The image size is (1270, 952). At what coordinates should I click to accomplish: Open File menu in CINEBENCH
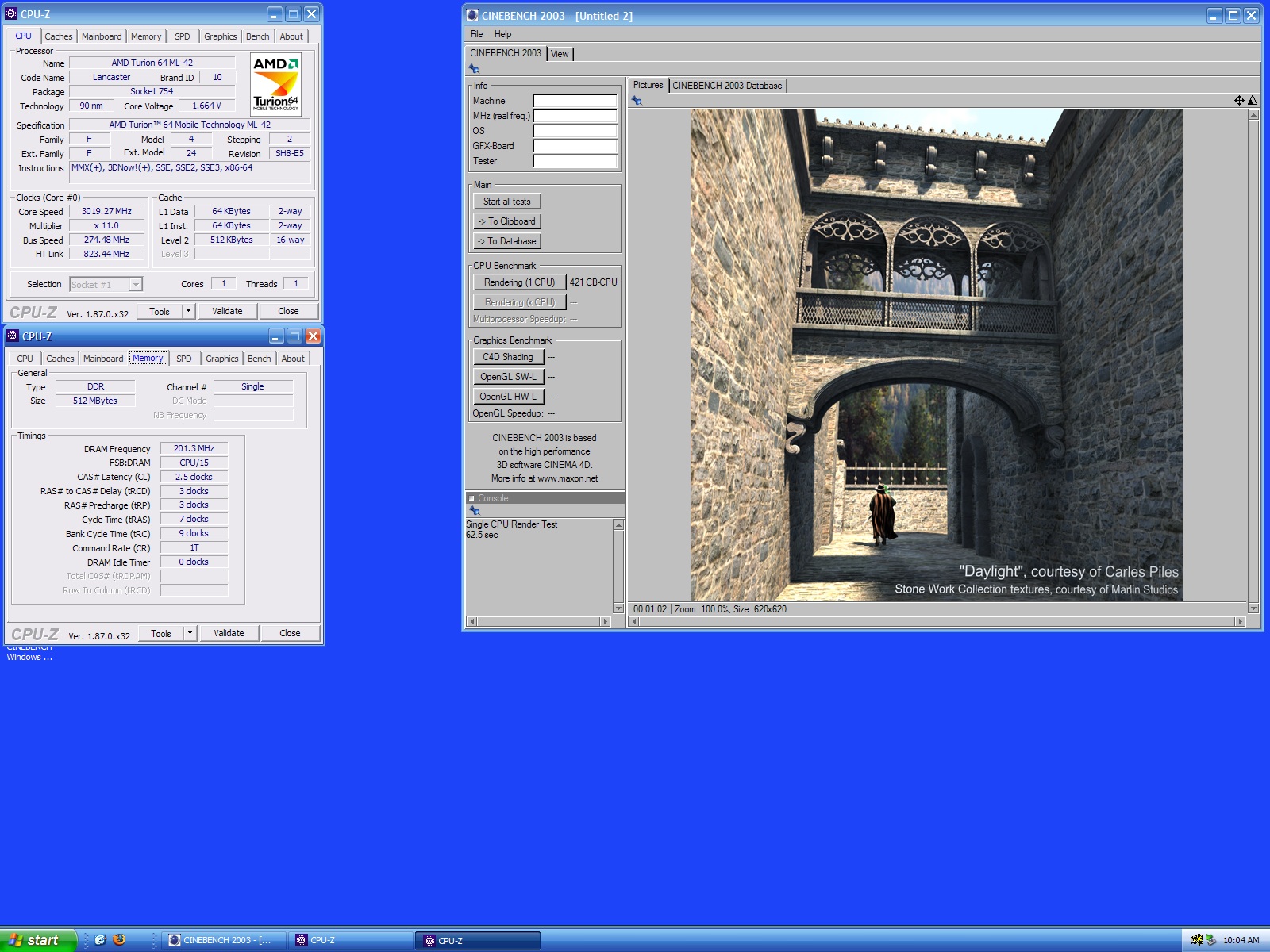476,34
